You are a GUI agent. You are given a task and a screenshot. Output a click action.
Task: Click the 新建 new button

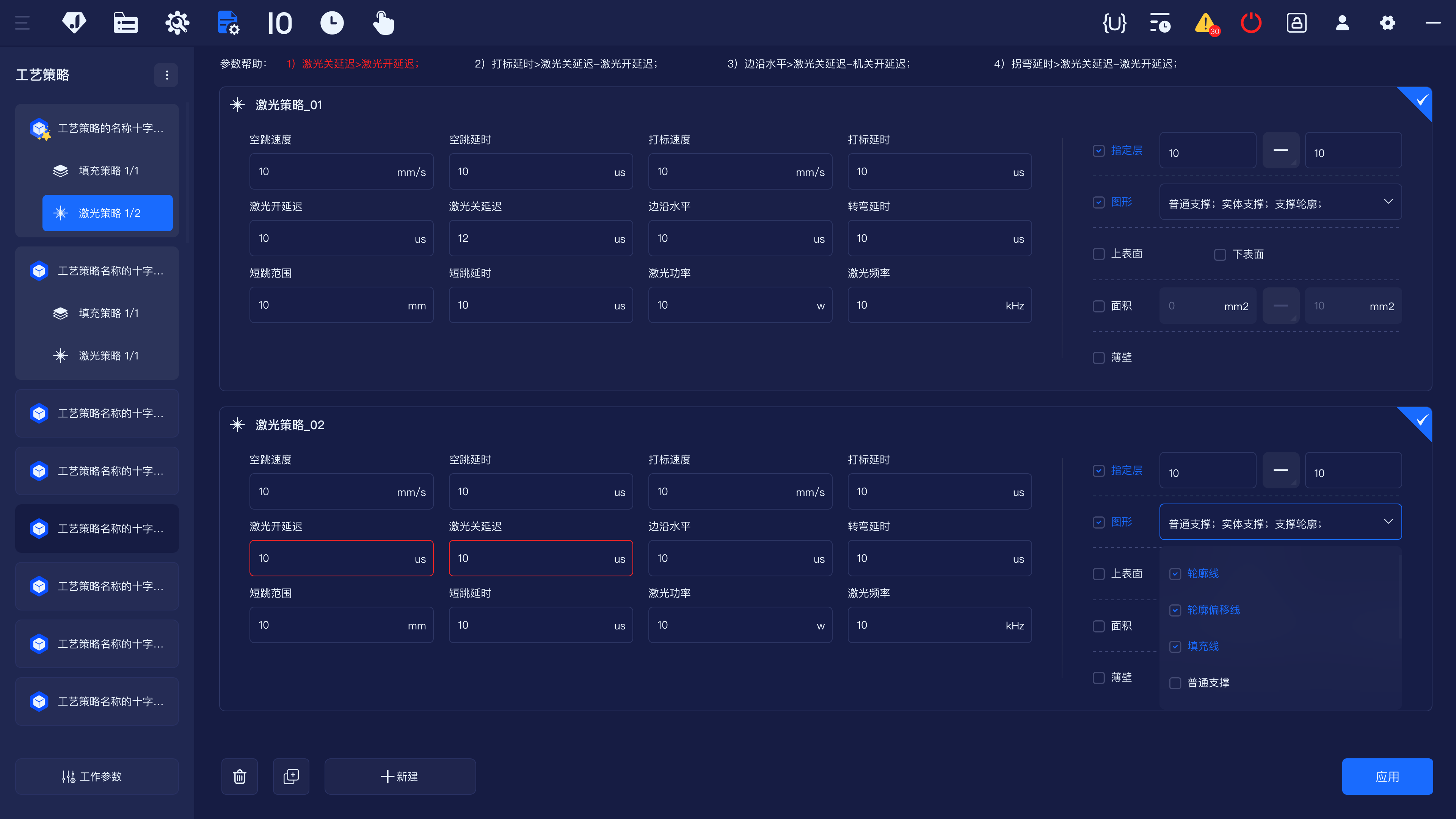(x=400, y=776)
